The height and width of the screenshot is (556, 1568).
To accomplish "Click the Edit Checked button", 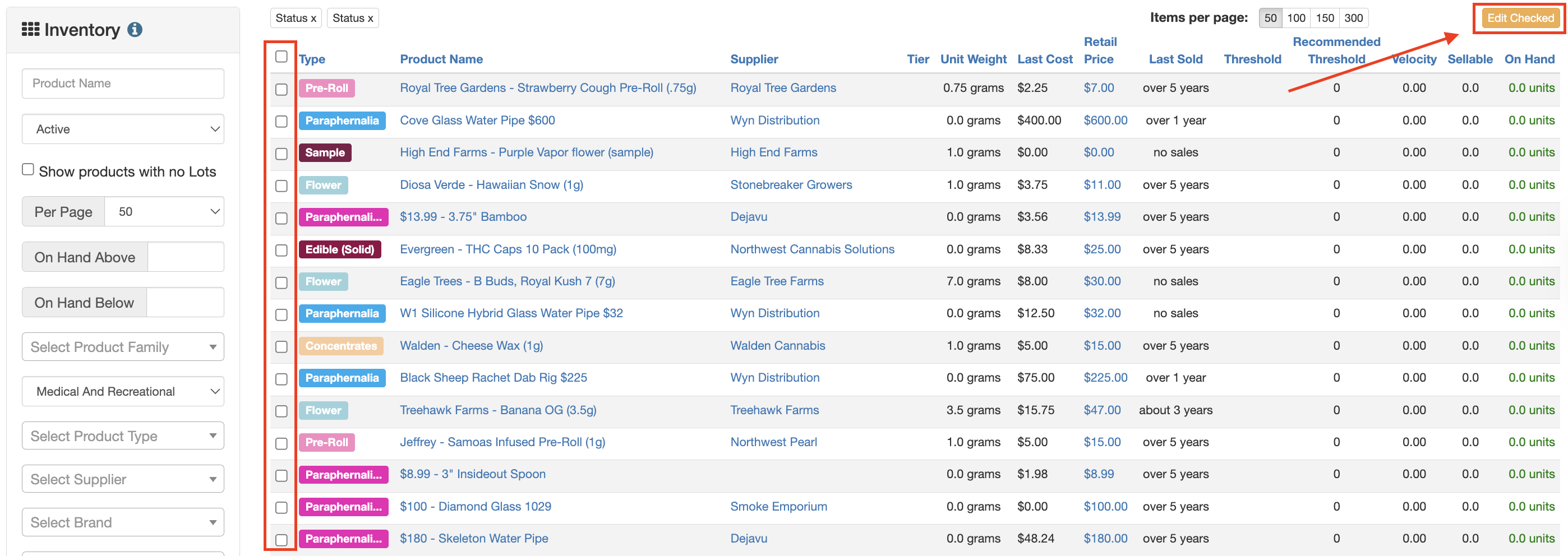I will (1520, 17).
